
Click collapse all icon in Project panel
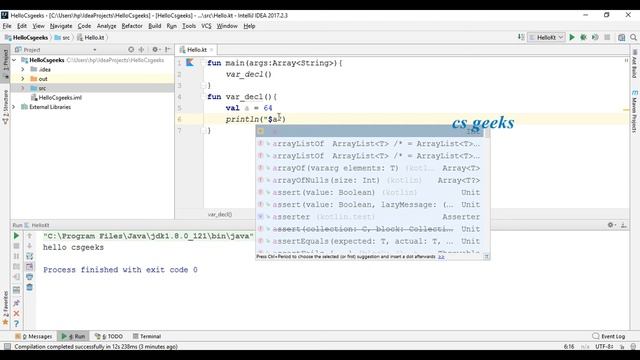tap(142, 49)
